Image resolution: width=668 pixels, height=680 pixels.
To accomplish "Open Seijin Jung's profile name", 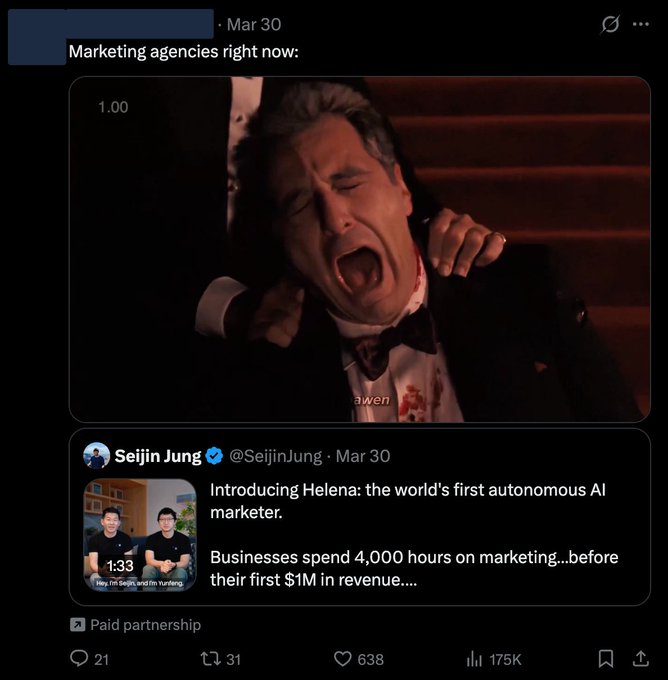I will 158,456.
